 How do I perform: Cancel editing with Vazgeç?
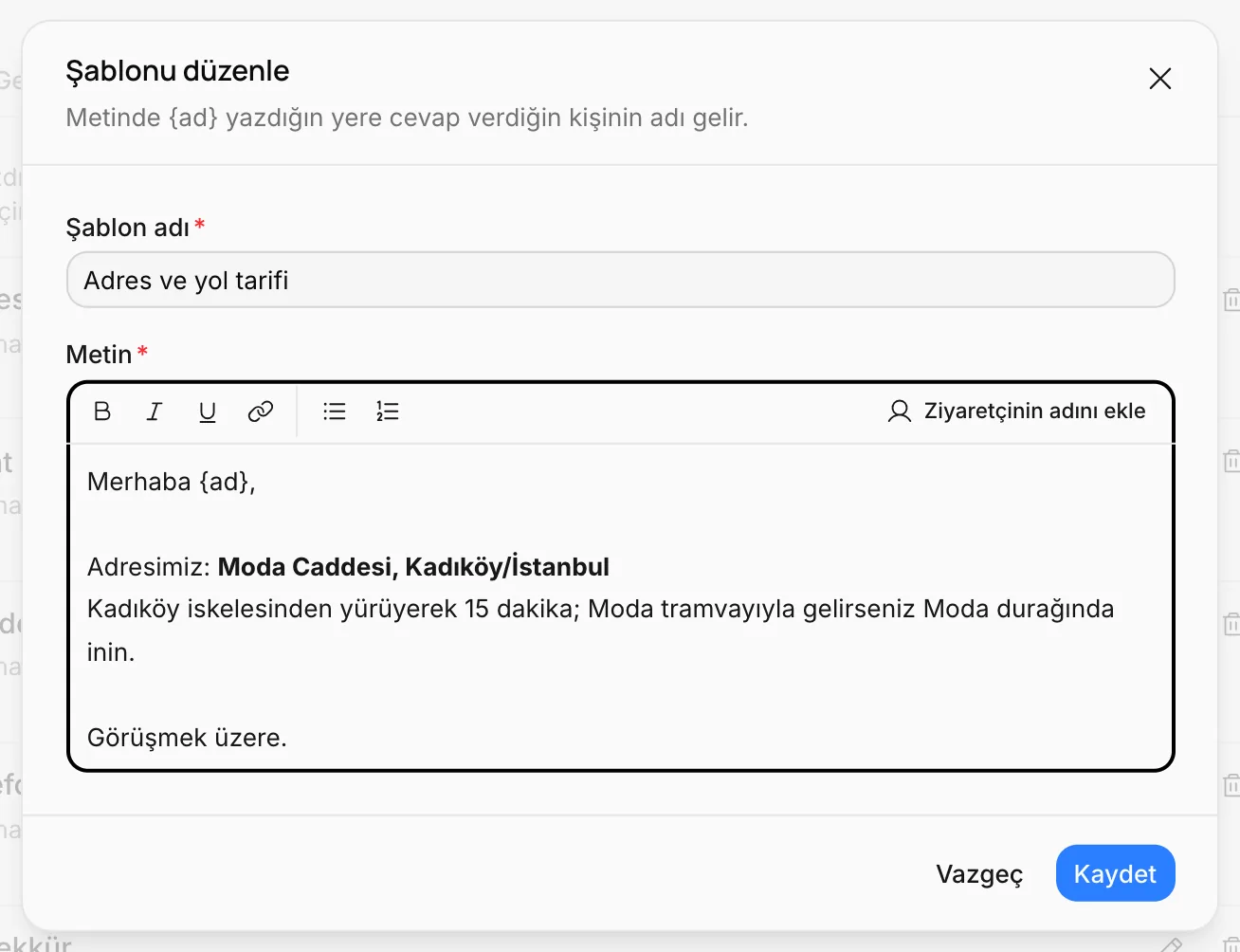click(979, 873)
